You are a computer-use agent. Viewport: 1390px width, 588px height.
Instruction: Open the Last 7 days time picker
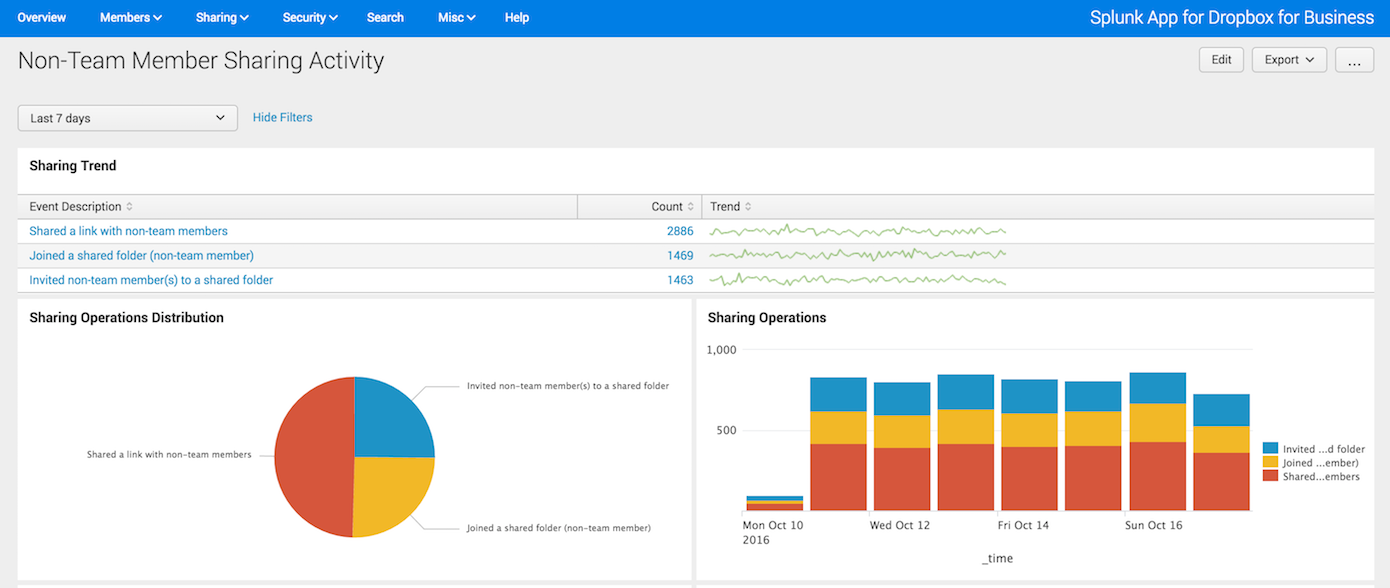click(128, 118)
